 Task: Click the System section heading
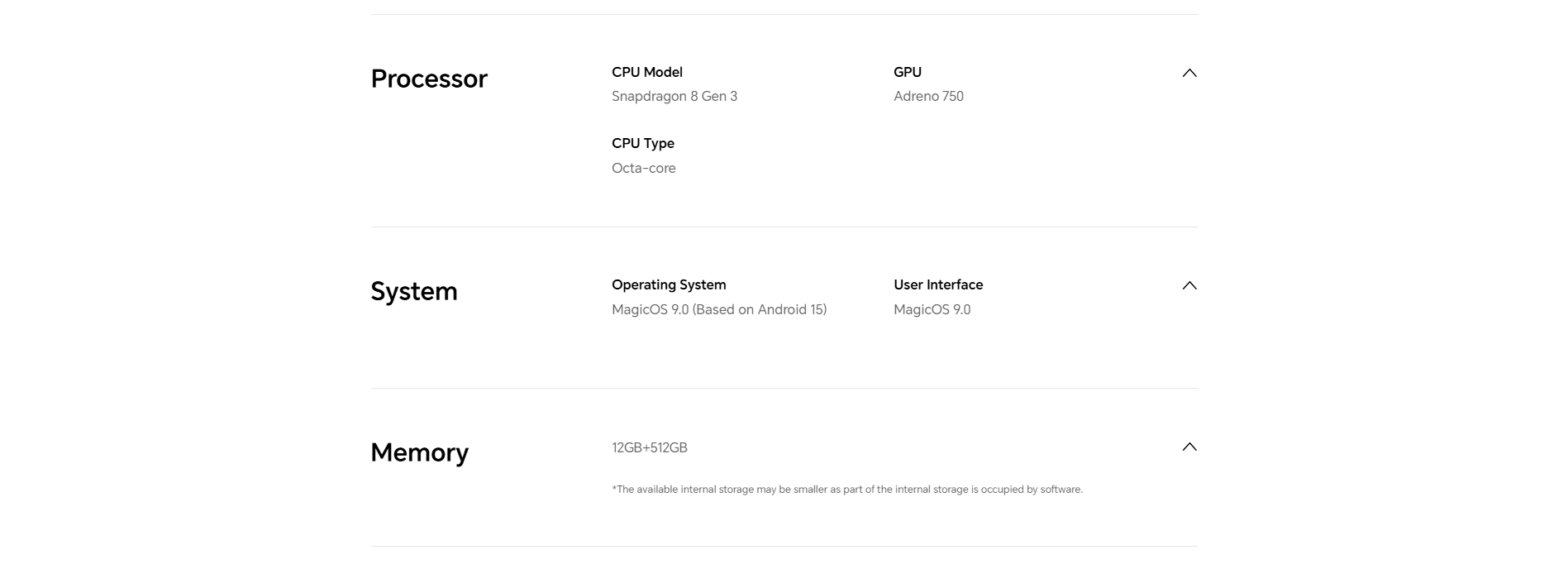click(x=414, y=291)
